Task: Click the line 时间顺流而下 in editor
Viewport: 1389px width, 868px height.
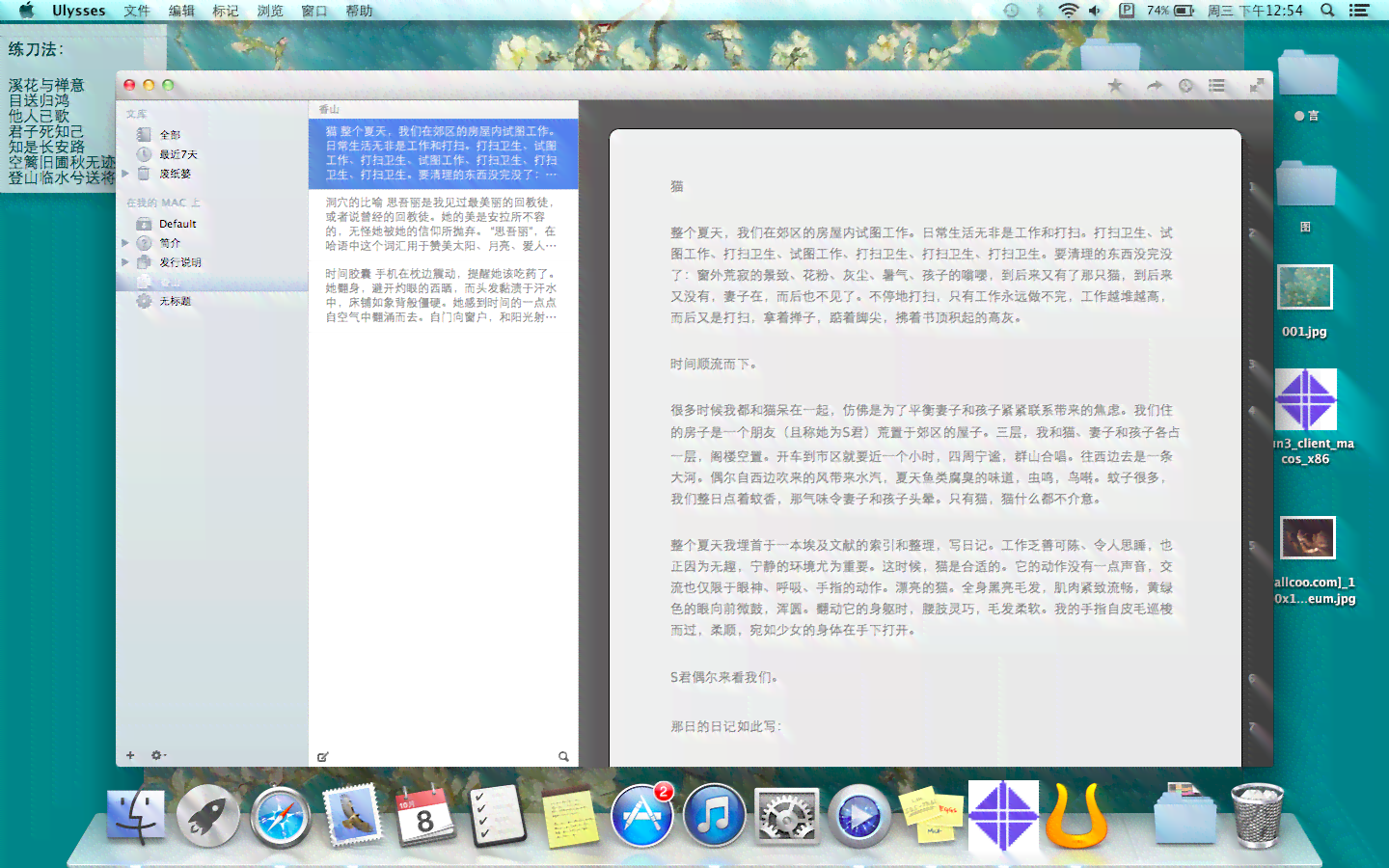Action: 714,365
